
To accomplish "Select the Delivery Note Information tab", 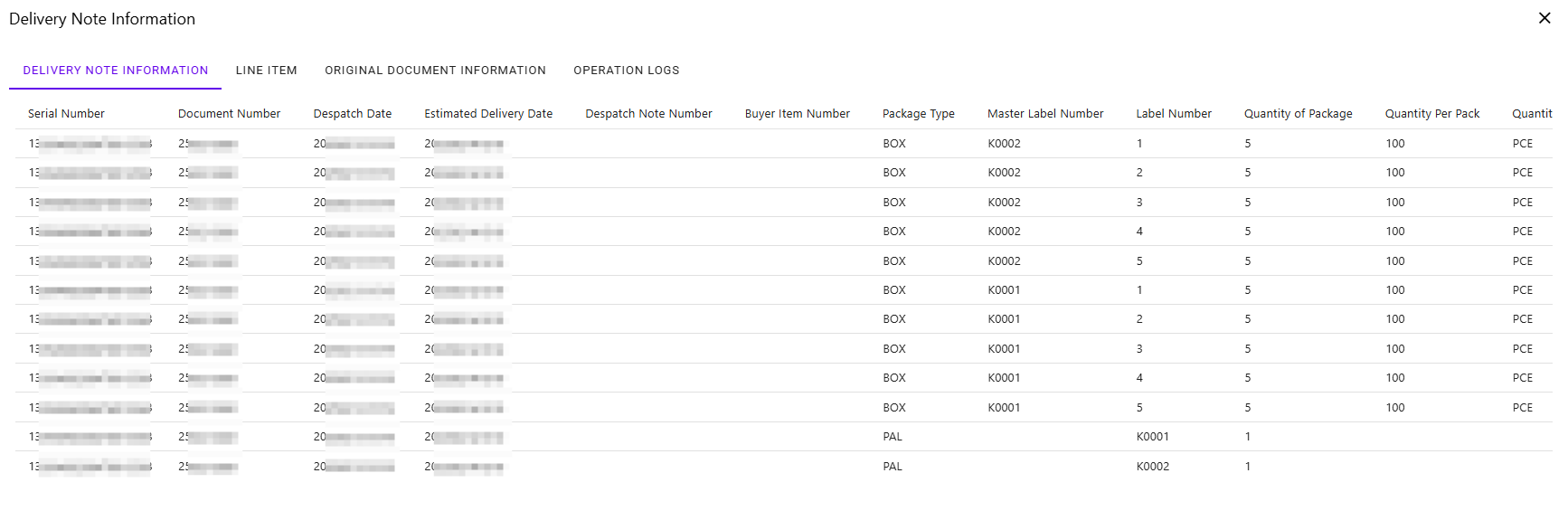I will 116,71.
